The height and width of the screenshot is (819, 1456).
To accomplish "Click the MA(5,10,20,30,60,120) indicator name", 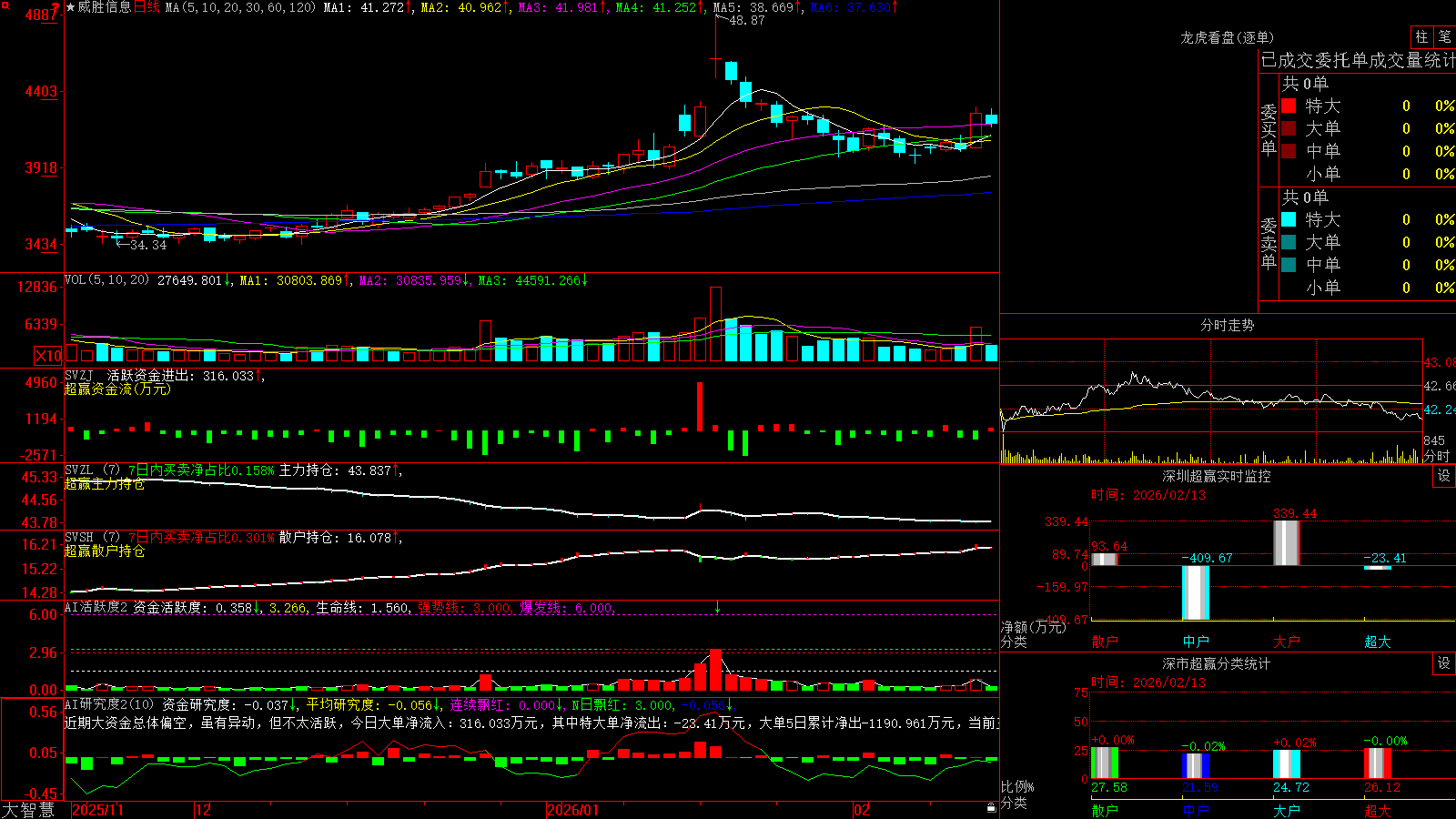I will (240, 7).
